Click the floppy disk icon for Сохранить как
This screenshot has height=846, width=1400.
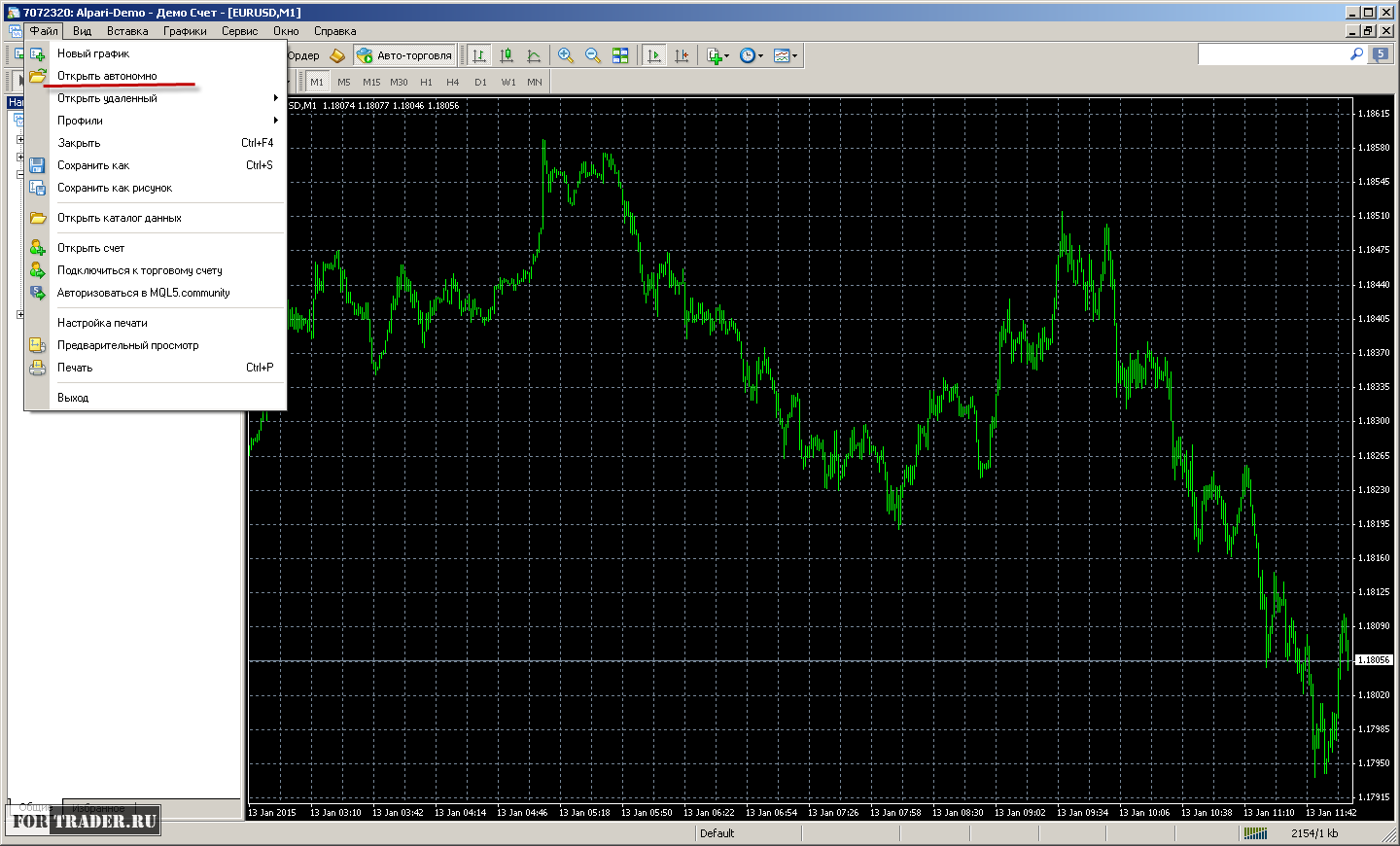pyautogui.click(x=37, y=165)
